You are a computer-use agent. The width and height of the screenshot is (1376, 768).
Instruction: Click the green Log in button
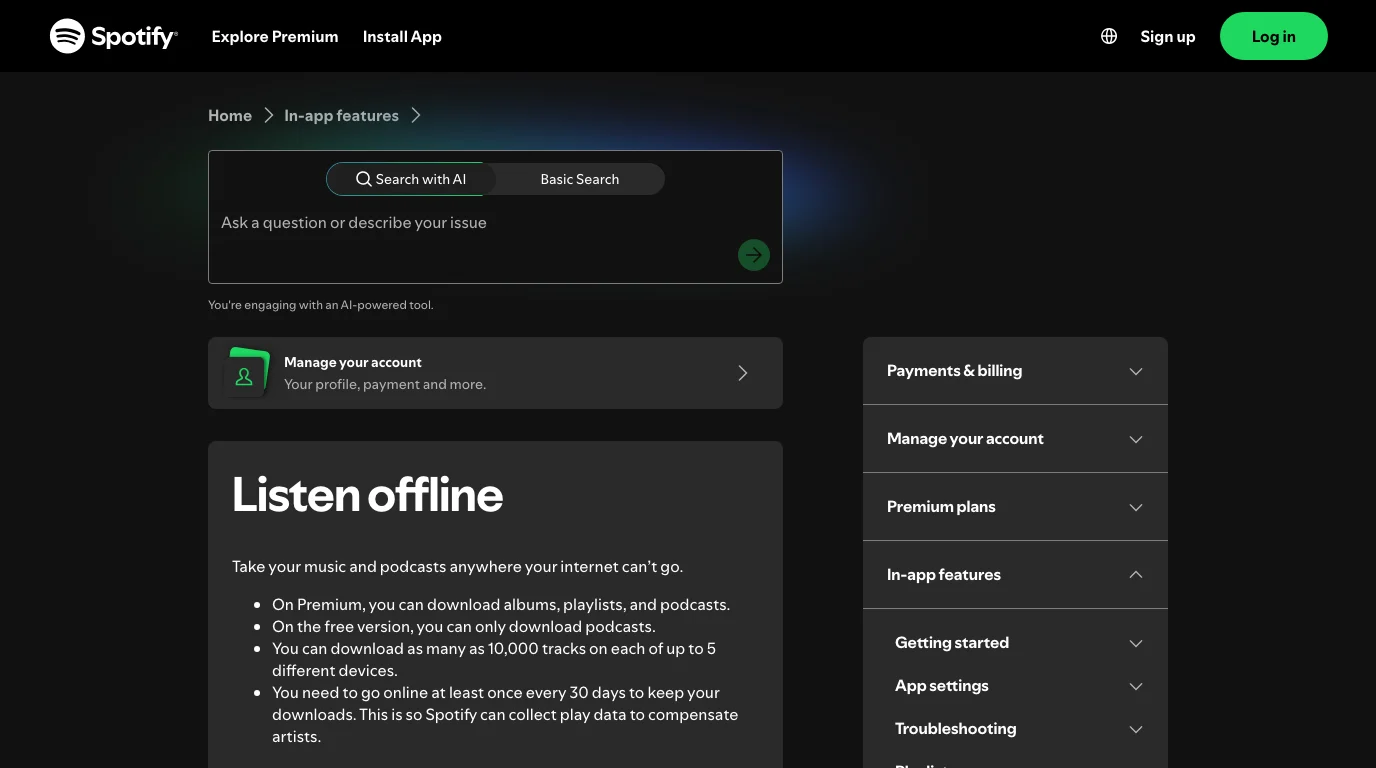[x=1274, y=36]
